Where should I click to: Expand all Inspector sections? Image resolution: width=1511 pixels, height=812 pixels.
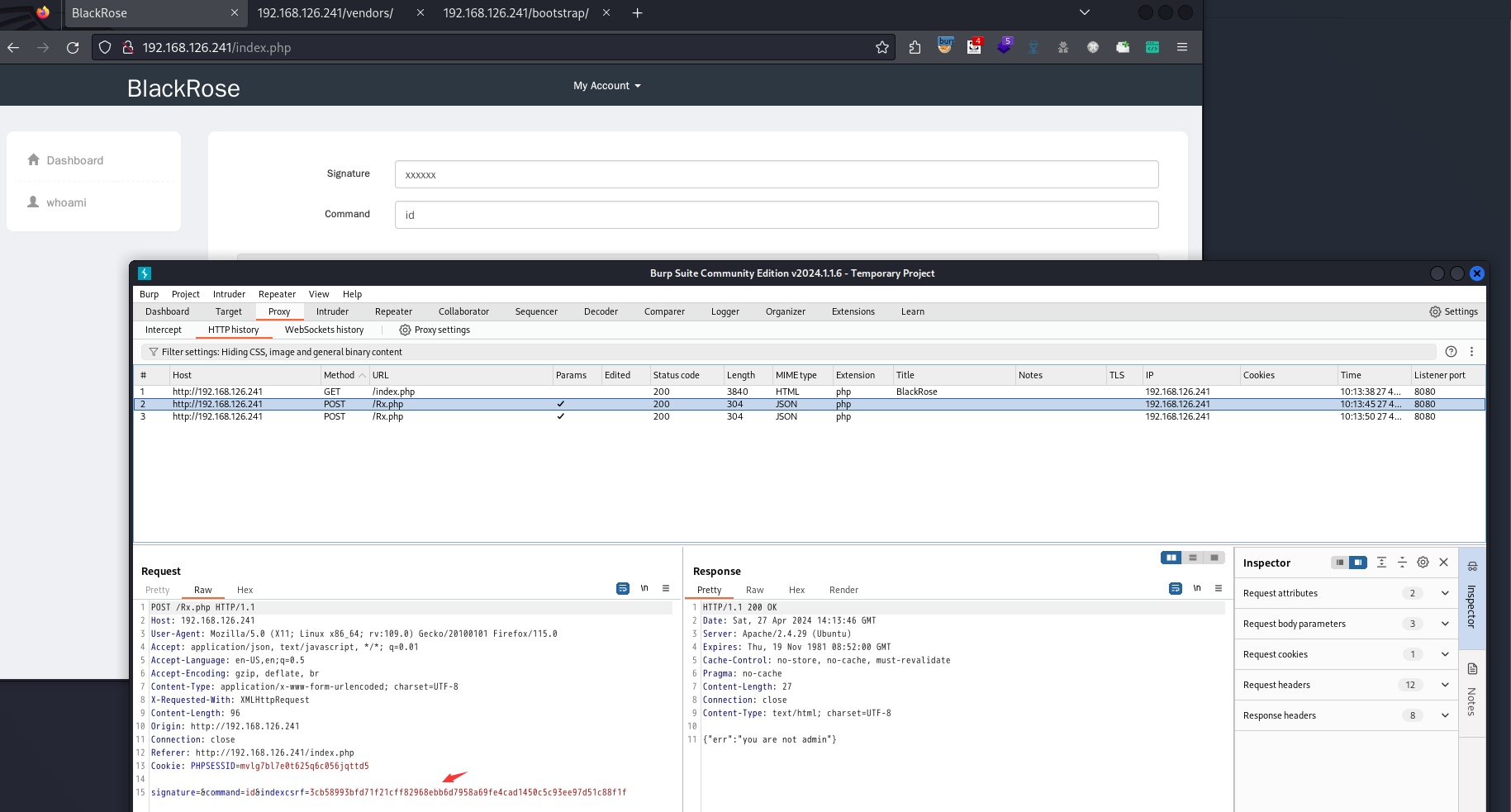[x=1381, y=563]
